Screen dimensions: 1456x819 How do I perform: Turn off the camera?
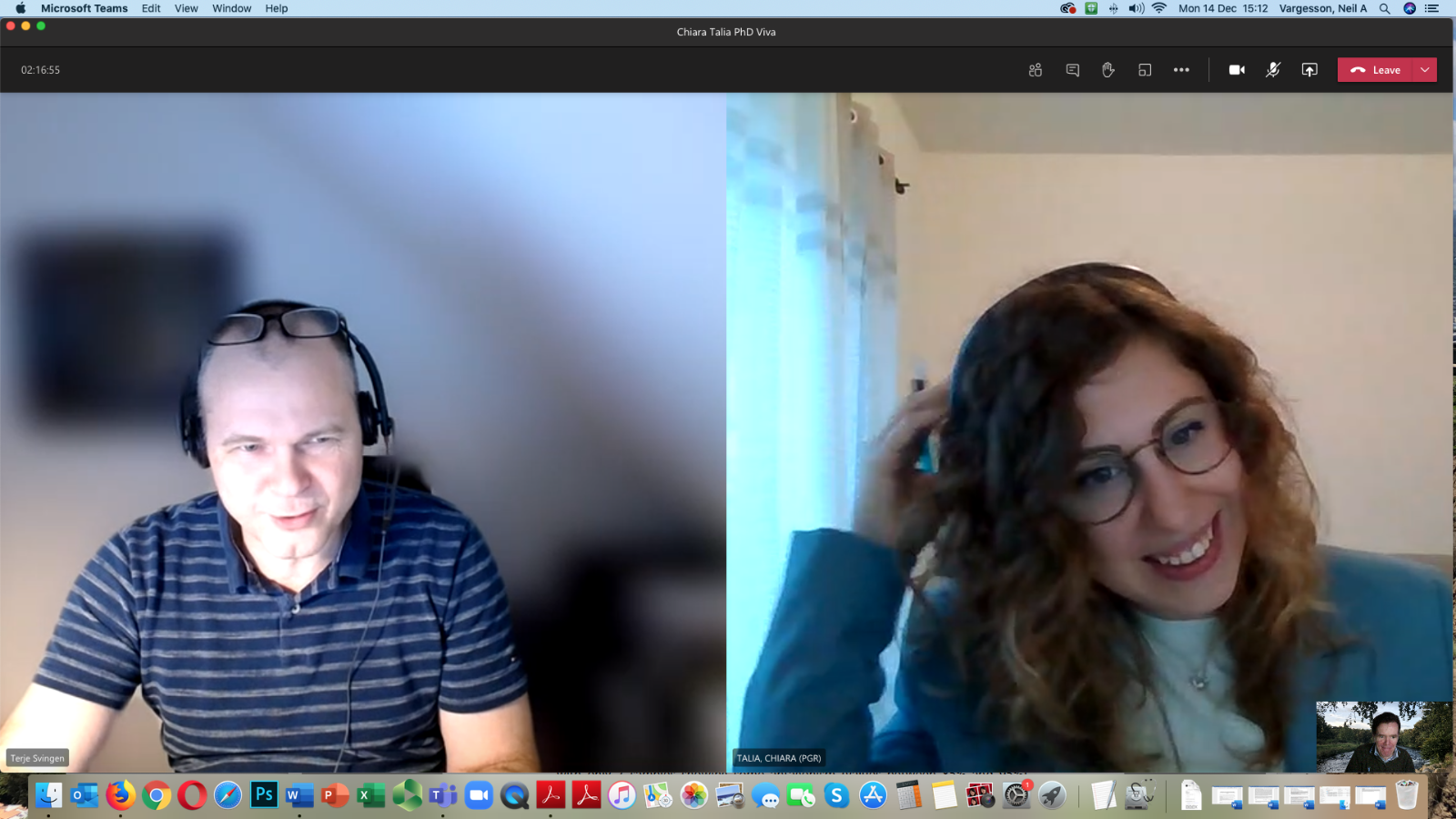[x=1237, y=70]
